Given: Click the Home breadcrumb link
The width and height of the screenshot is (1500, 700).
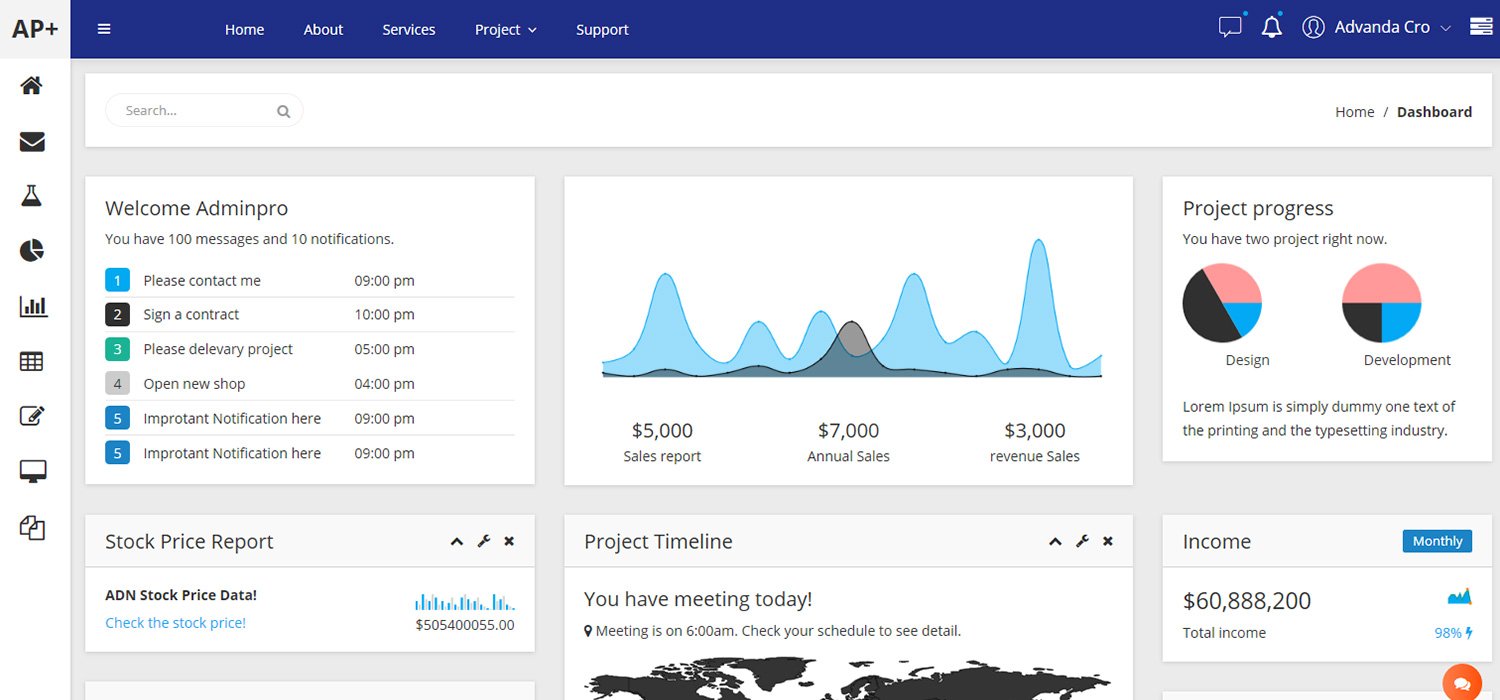Looking at the screenshot, I should click(1355, 112).
